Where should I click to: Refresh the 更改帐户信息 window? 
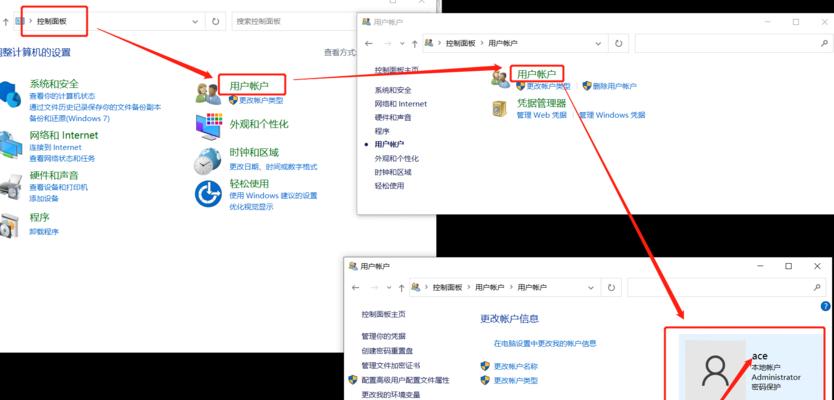pyautogui.click(x=611, y=287)
